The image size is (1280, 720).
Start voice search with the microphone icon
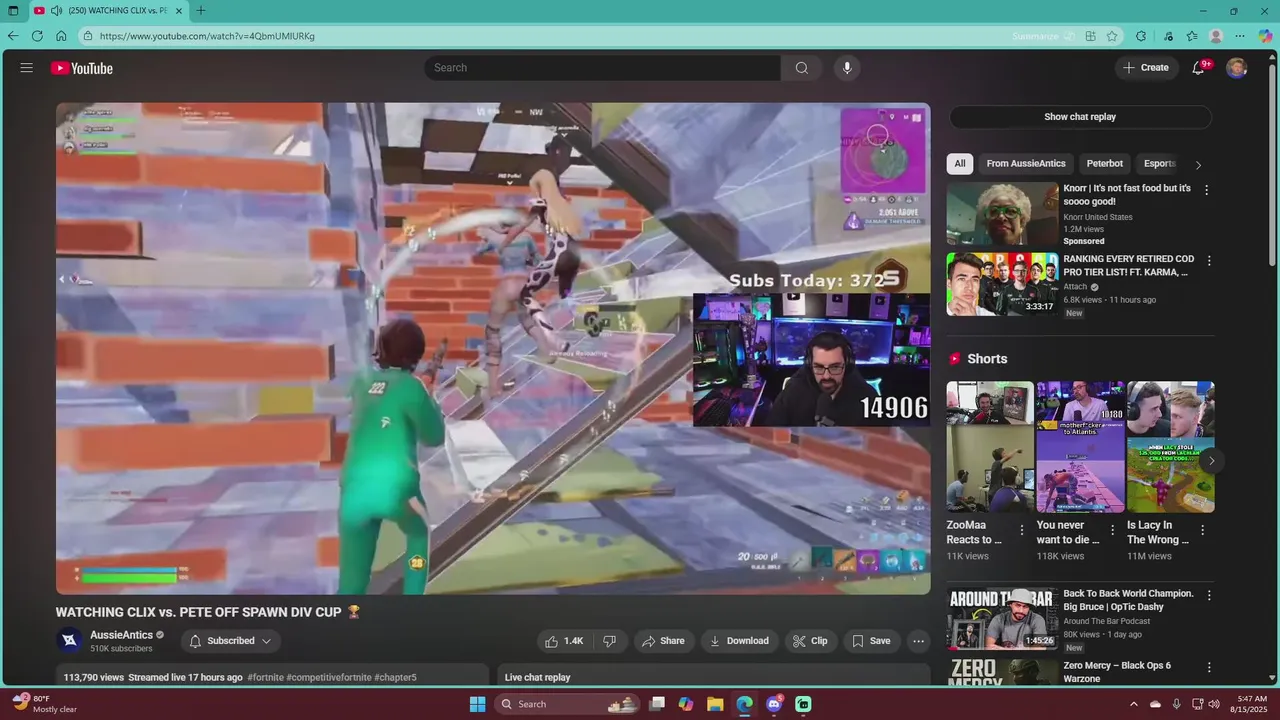pos(847,68)
